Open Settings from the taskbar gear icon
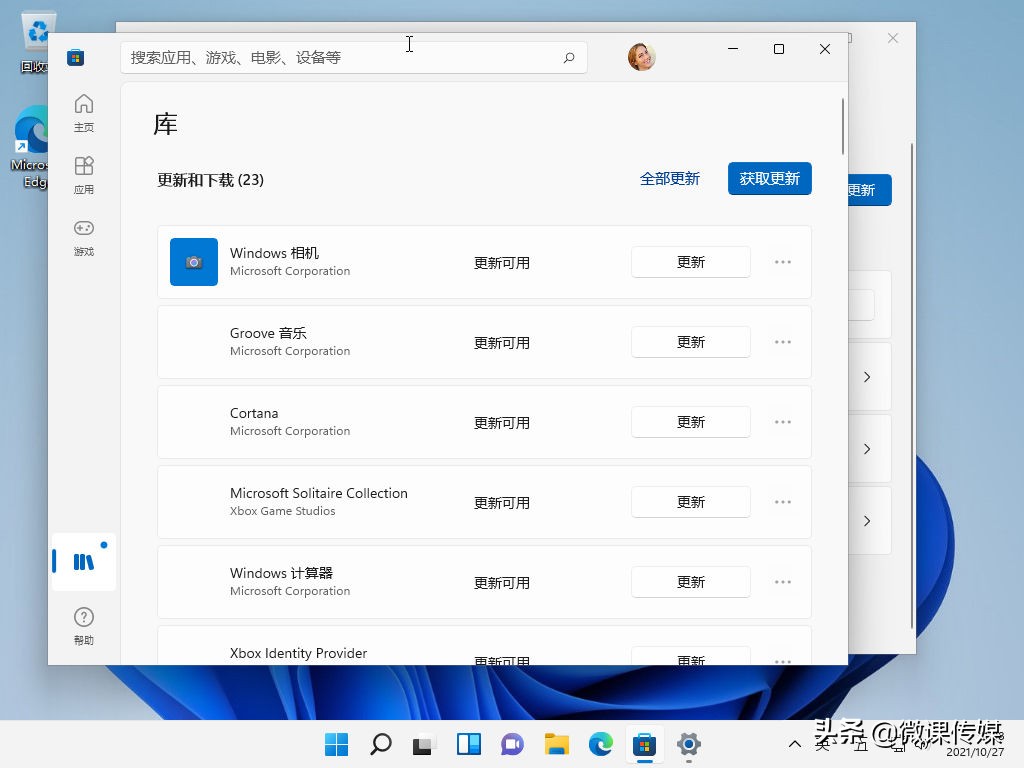The image size is (1024, 768). [x=688, y=745]
